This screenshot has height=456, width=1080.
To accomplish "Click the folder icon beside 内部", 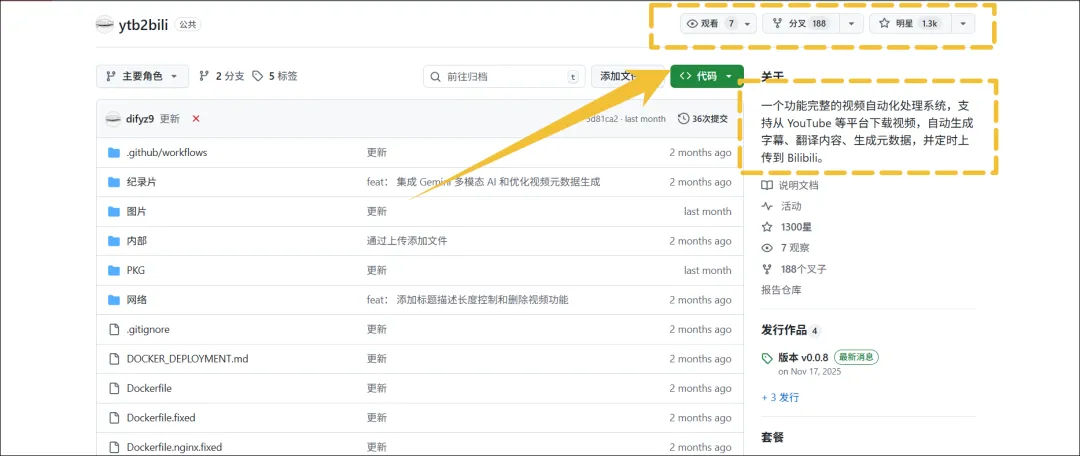I will click(114, 241).
